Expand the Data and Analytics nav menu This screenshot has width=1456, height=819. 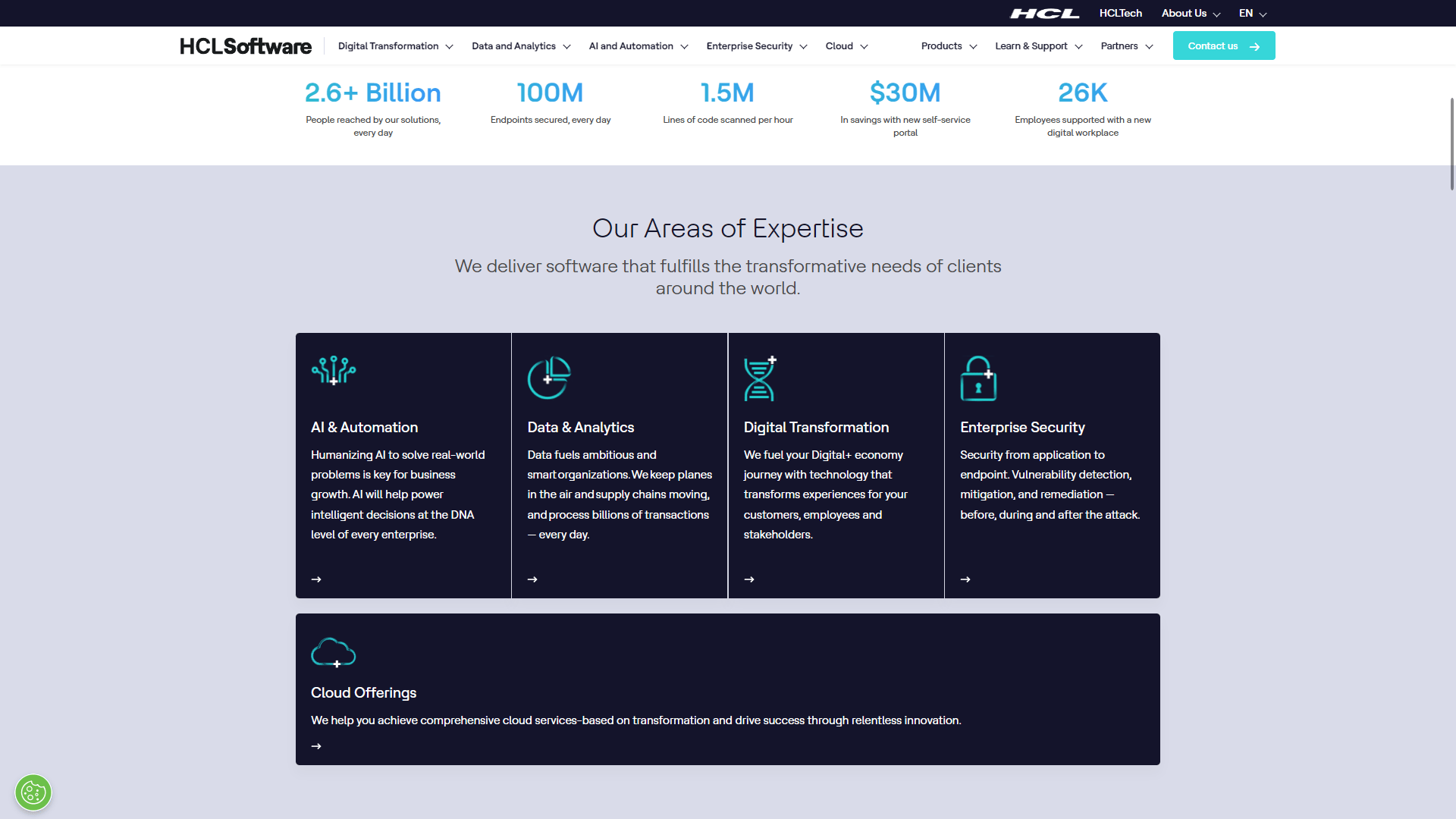point(521,46)
